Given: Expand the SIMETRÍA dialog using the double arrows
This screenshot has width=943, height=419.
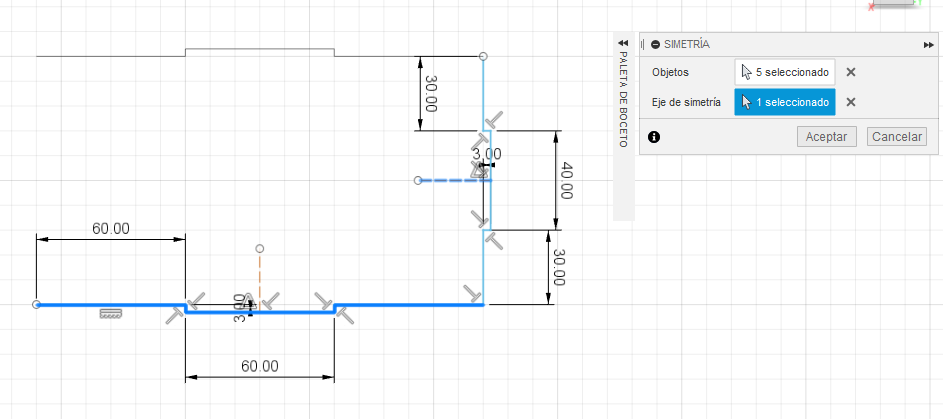Looking at the screenshot, I should pos(929,44).
